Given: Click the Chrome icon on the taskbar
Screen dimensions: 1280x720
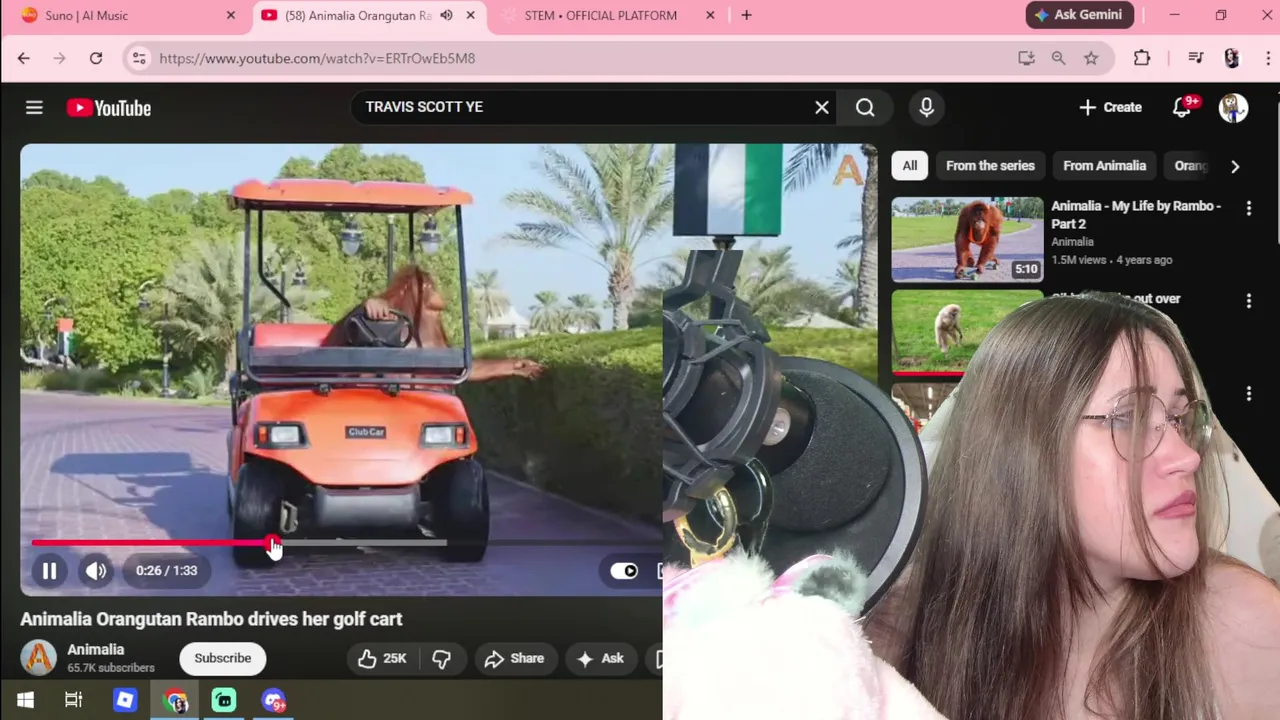Looking at the screenshot, I should coord(176,700).
